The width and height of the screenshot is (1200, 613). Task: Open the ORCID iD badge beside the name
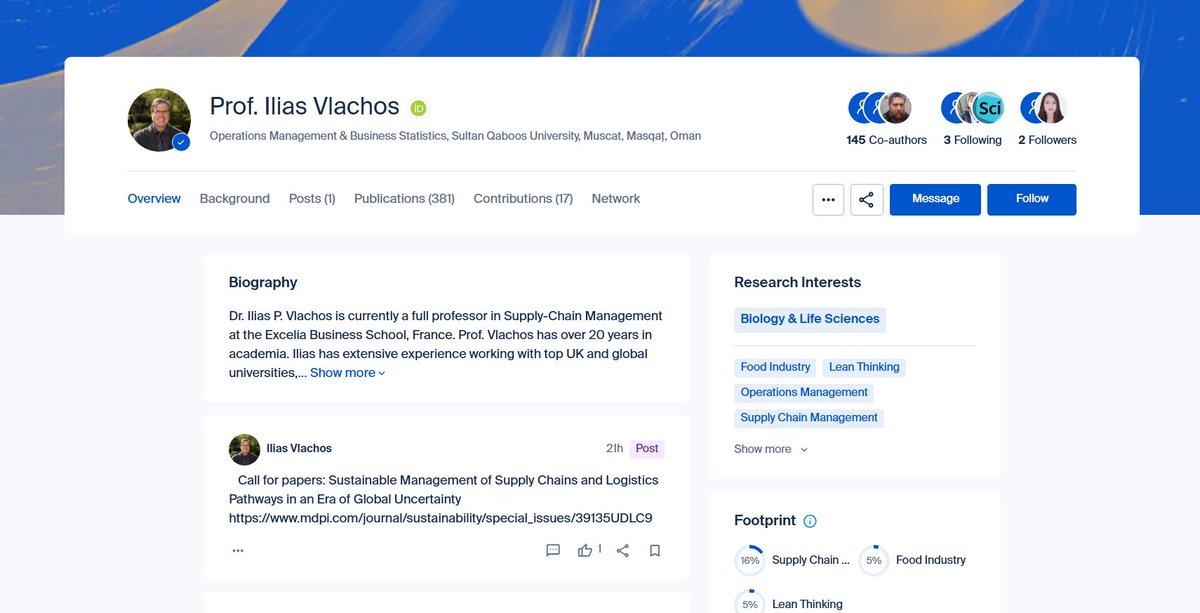click(418, 108)
